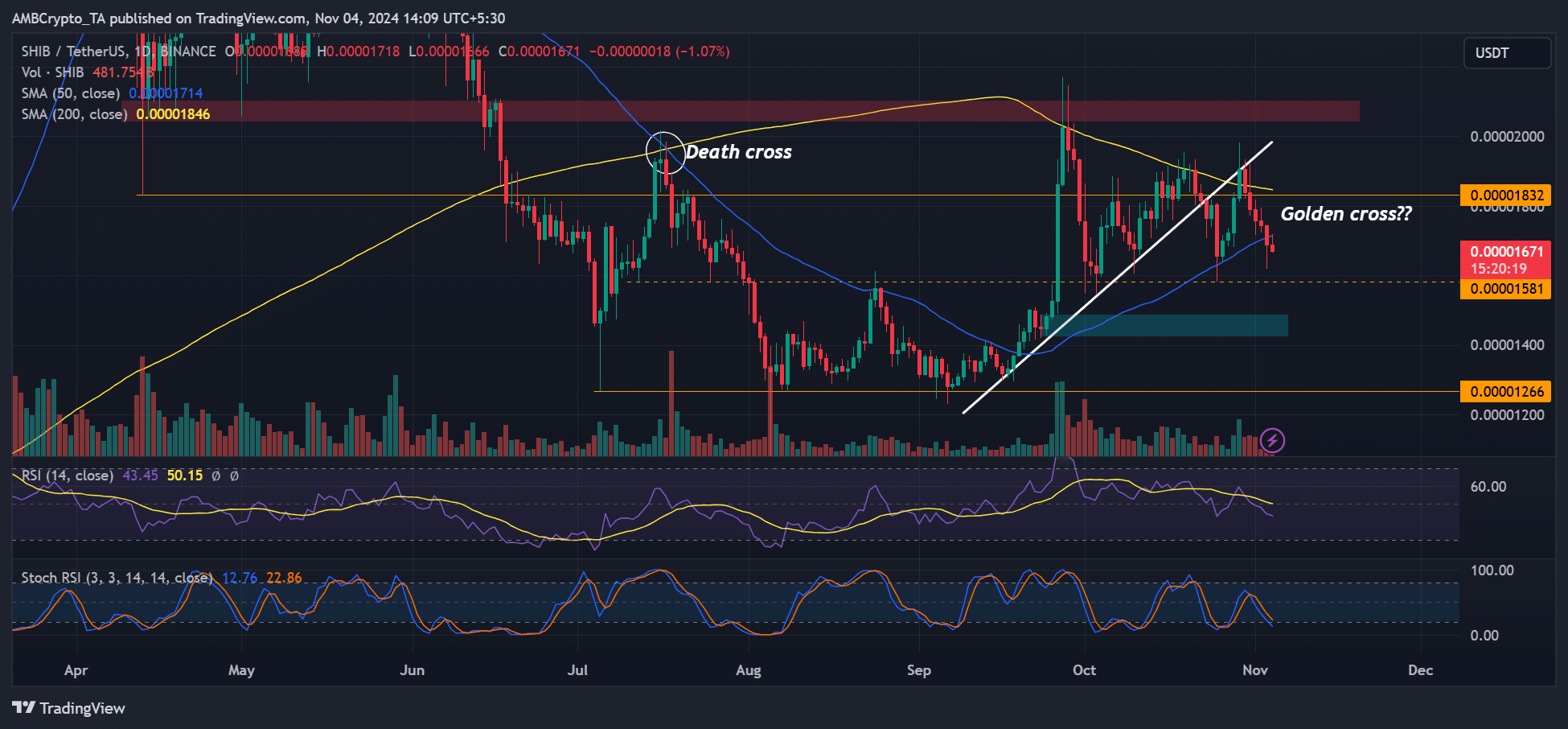Open the USDT currency selector
Screen dimensions: 1568x729
(x=1507, y=53)
